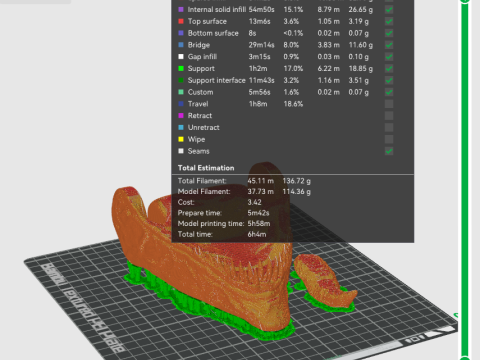Viewport: 480px width, 360px height.
Task: Click the Travel color swatch
Action: [181, 104]
